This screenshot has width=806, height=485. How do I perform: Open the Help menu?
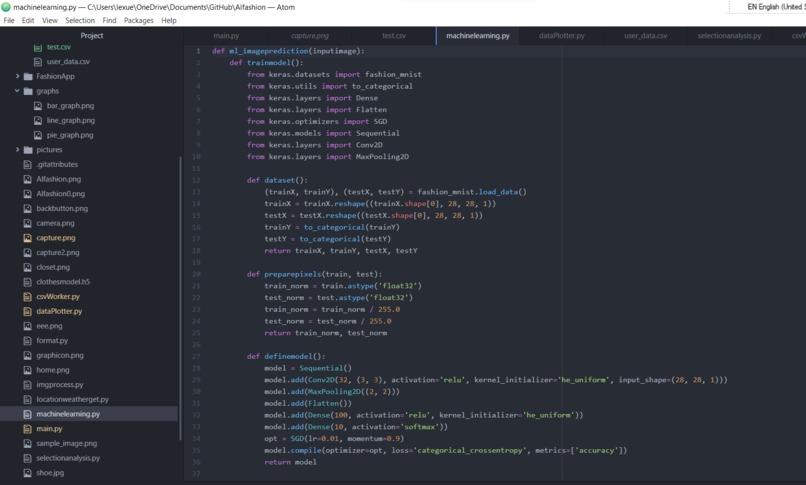pyautogui.click(x=169, y=21)
